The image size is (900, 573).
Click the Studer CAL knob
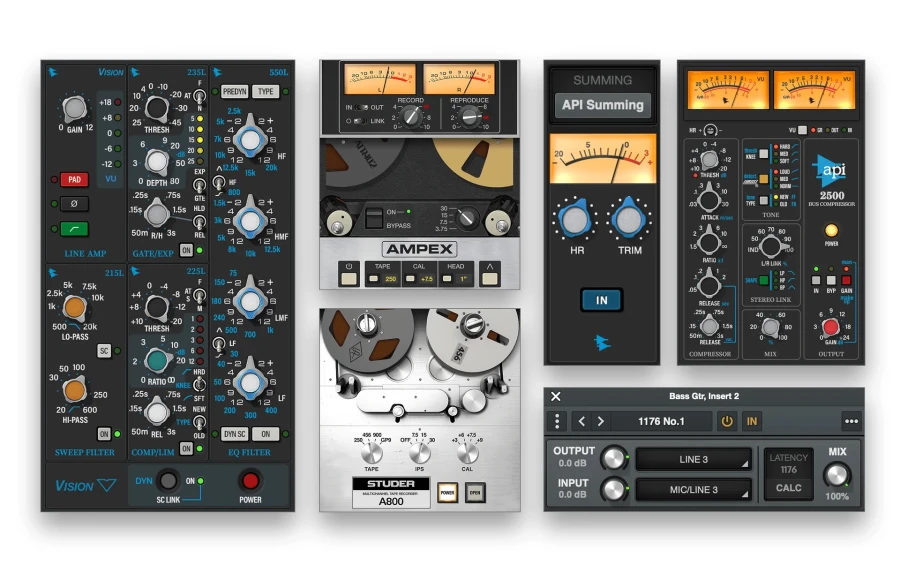click(467, 453)
